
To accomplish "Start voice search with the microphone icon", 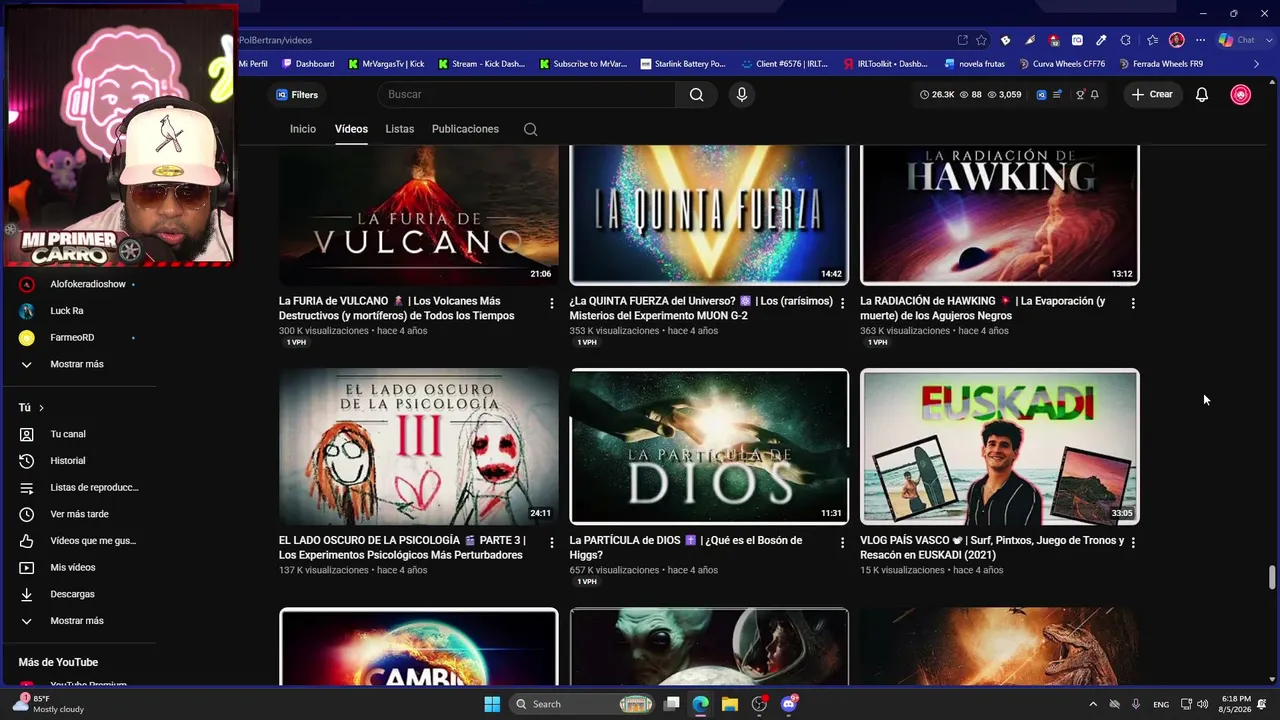I will coord(741,95).
